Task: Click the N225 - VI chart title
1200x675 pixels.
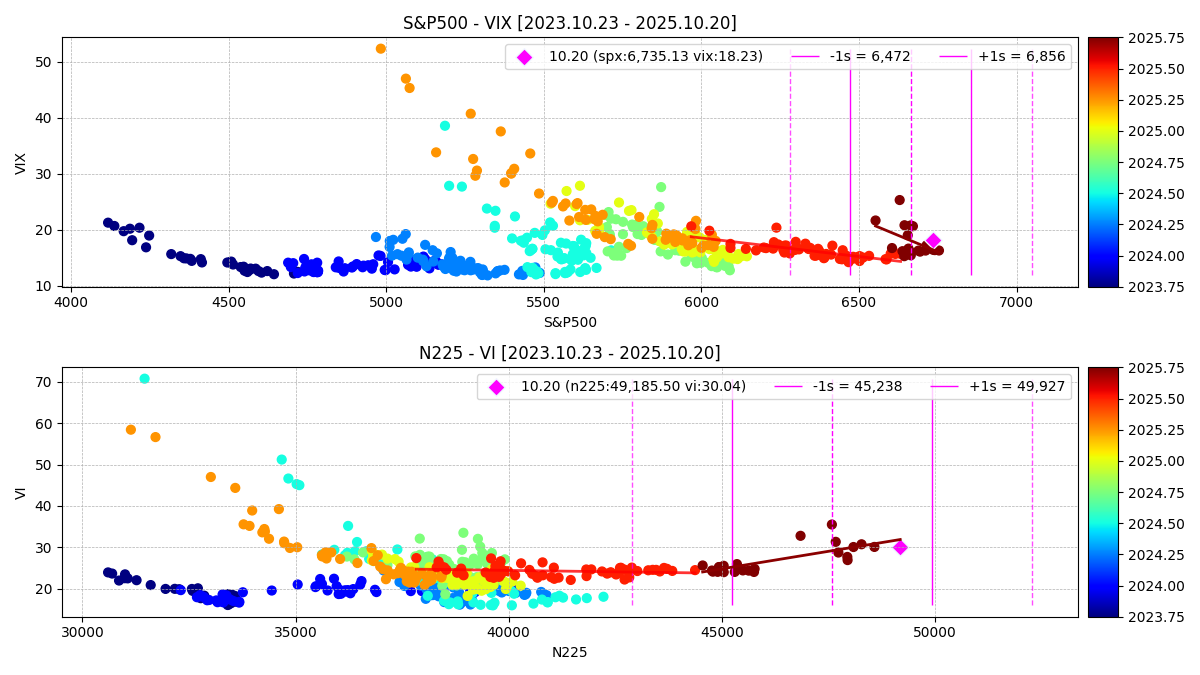Action: (x=569, y=353)
